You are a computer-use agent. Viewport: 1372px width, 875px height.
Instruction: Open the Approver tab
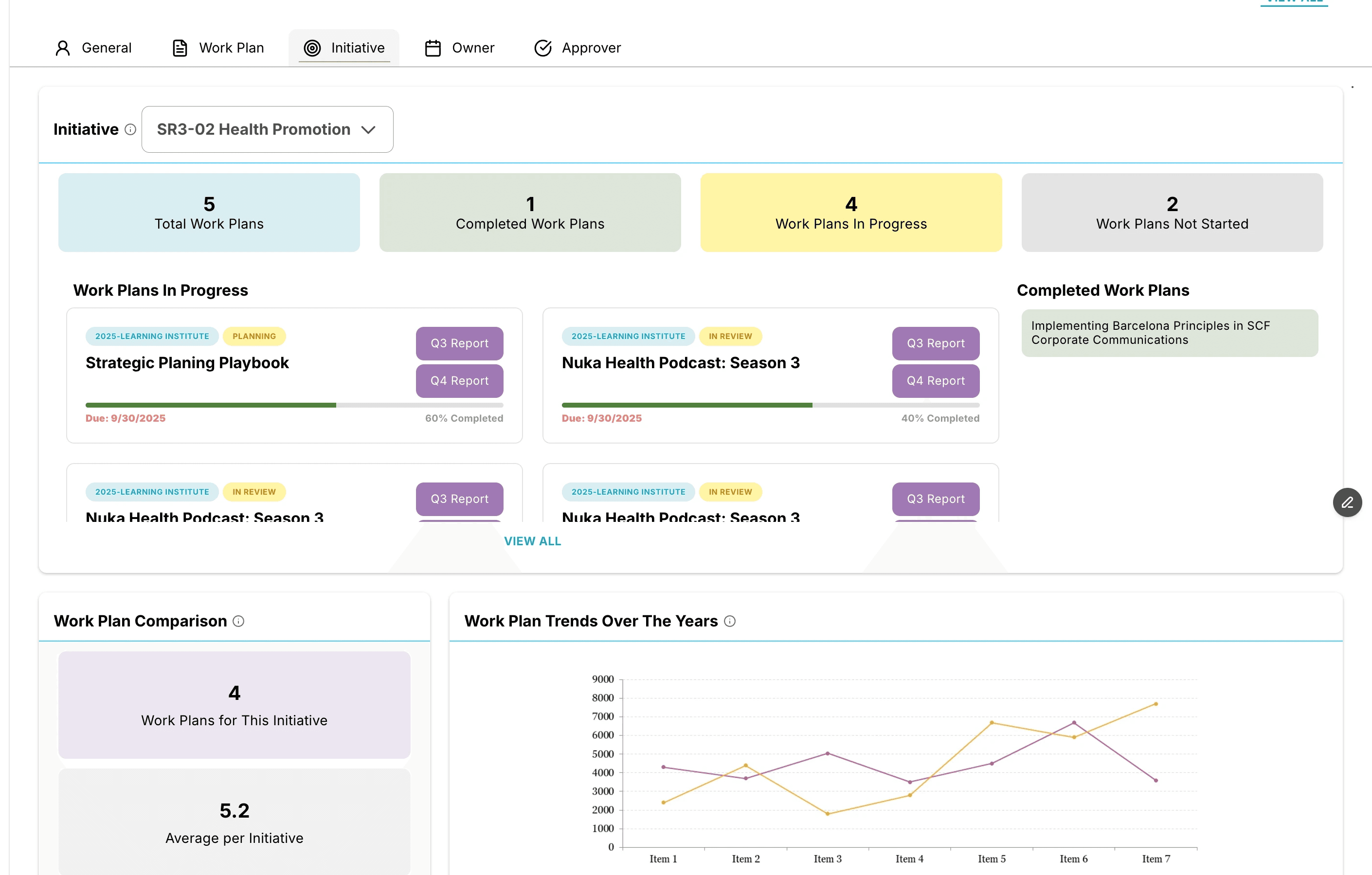(591, 48)
